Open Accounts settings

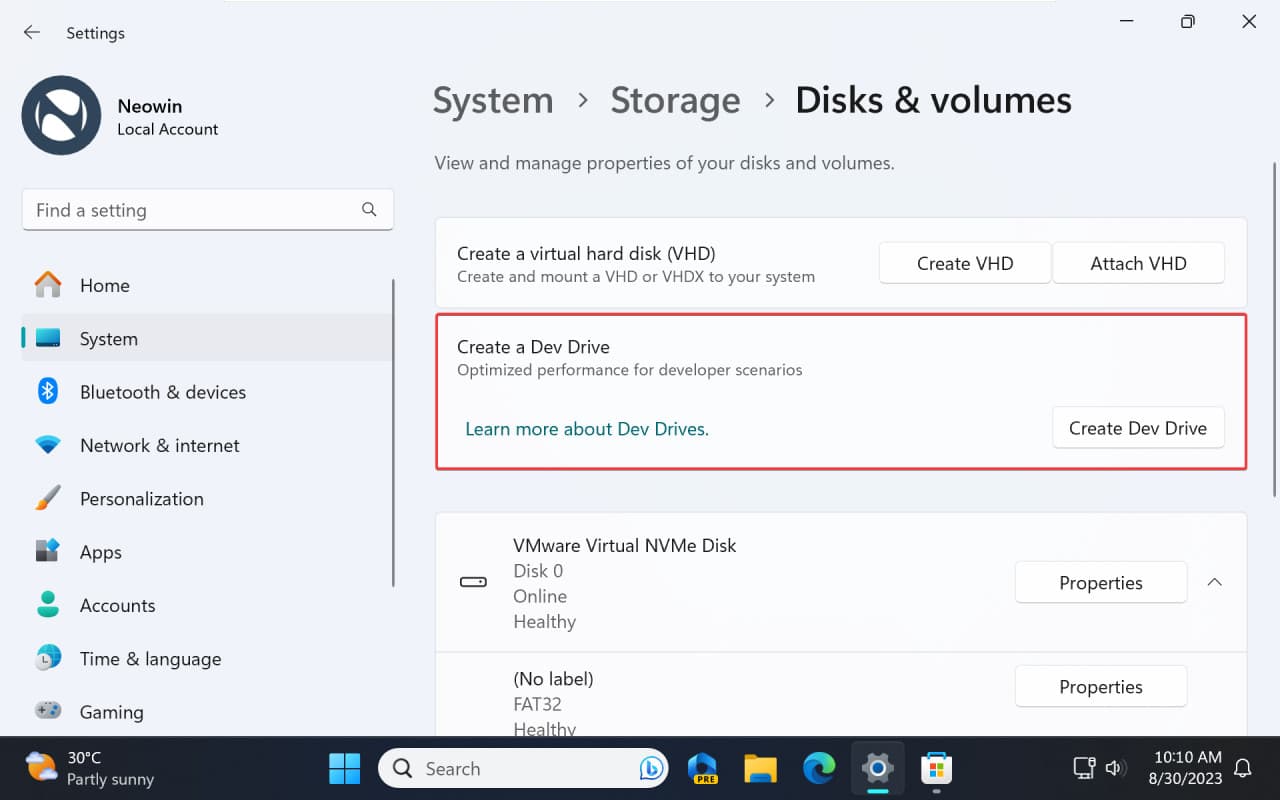117,605
